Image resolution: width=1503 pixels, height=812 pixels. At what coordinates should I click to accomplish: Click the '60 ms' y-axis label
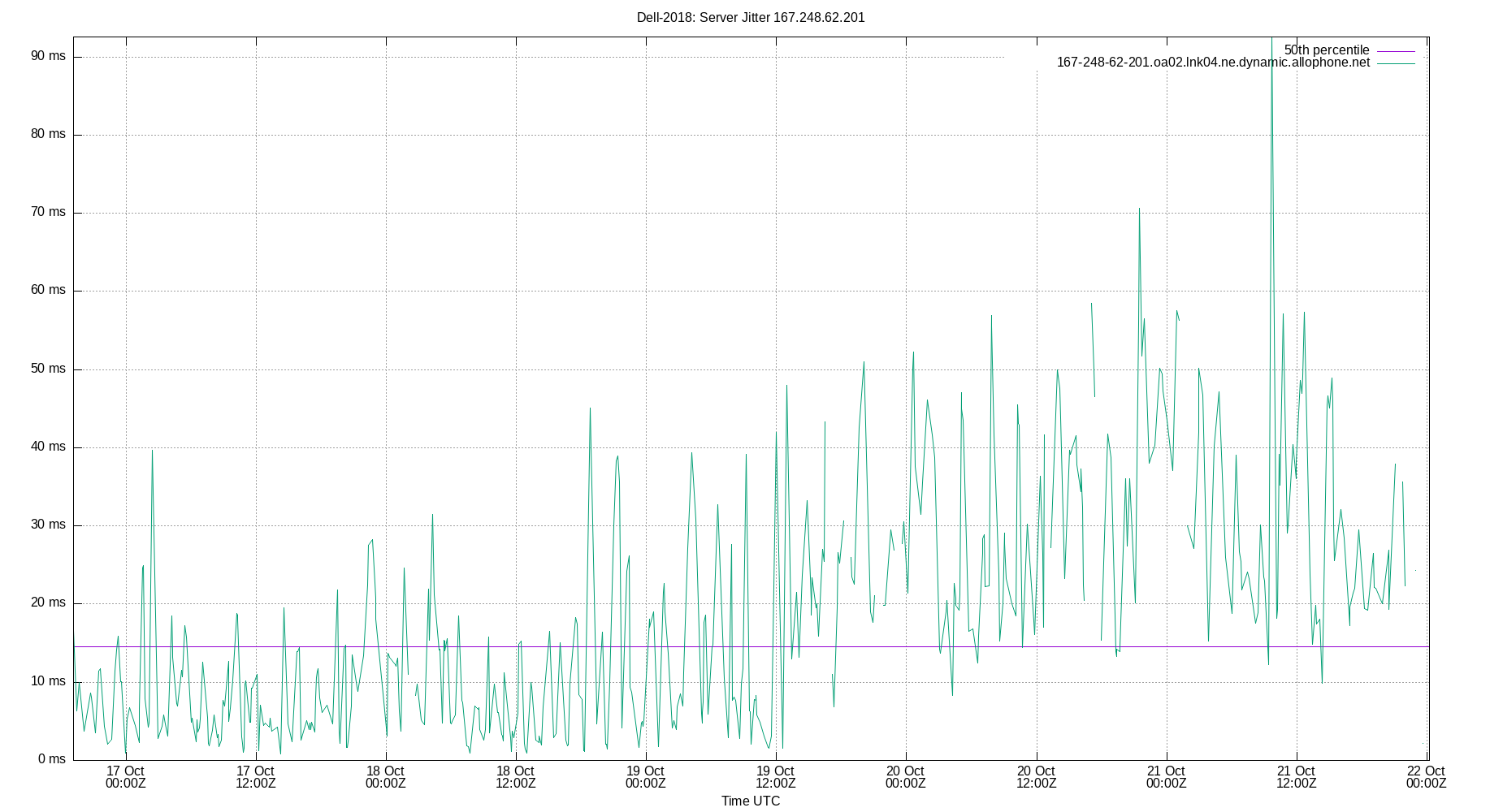[48, 290]
